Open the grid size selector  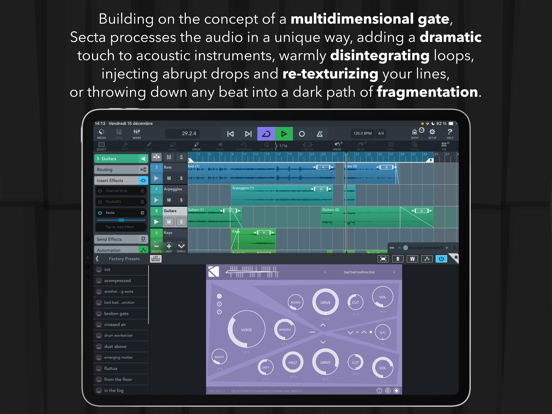point(444,146)
